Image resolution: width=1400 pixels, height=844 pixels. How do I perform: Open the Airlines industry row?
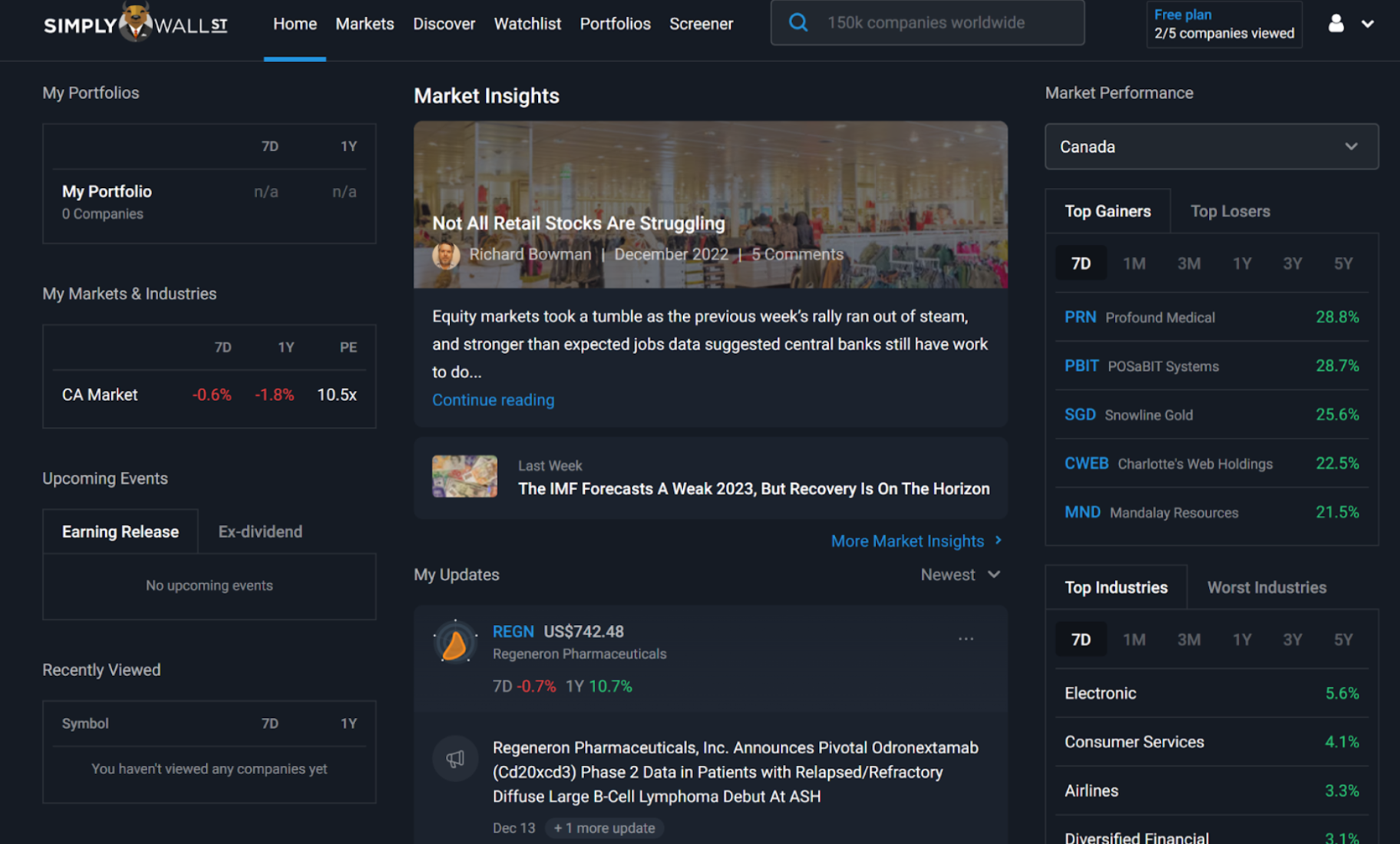tap(1211, 791)
